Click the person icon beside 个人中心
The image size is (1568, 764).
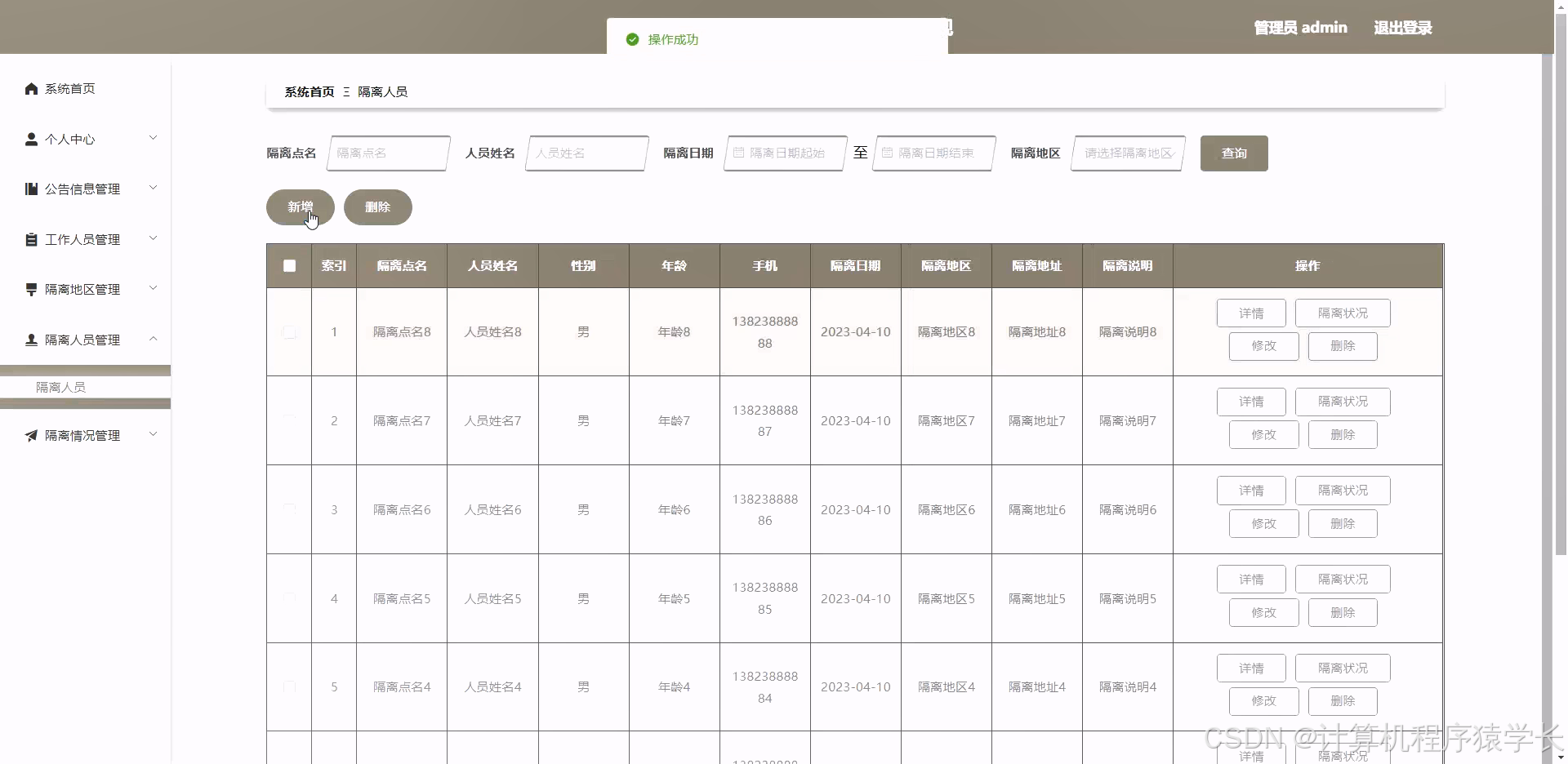31,139
